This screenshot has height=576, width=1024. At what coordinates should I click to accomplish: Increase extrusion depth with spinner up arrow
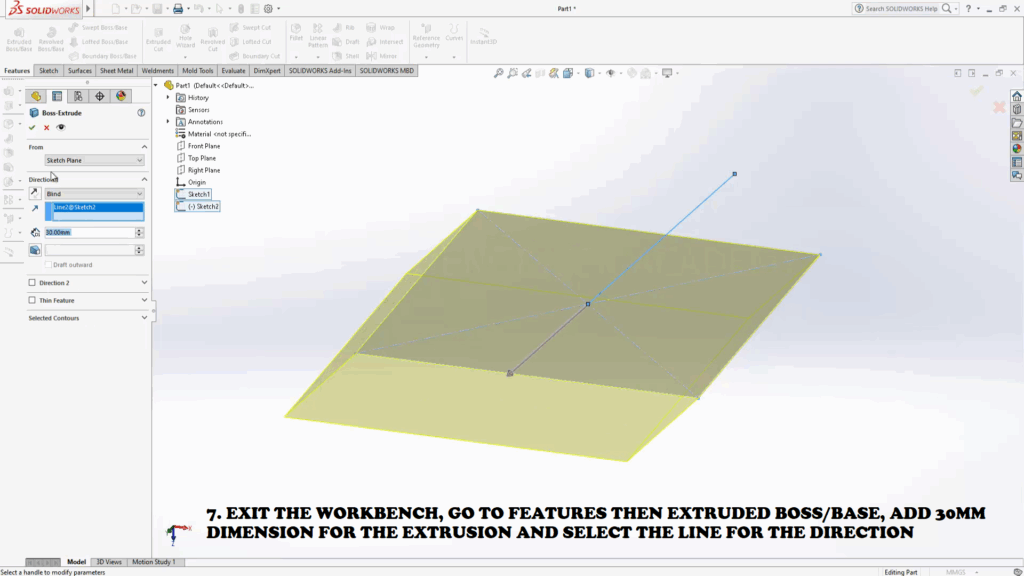pyautogui.click(x=139, y=229)
